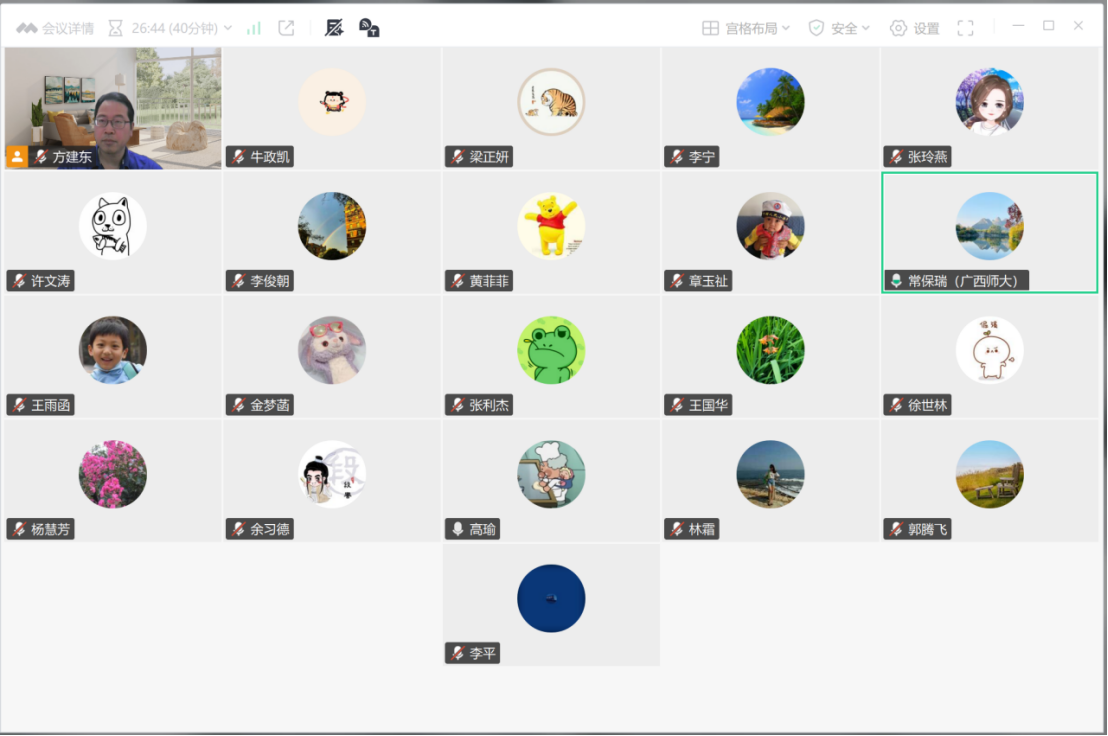This screenshot has height=736, width=1108.
Task: Open 会议详情 meeting details
Action: (x=55, y=28)
